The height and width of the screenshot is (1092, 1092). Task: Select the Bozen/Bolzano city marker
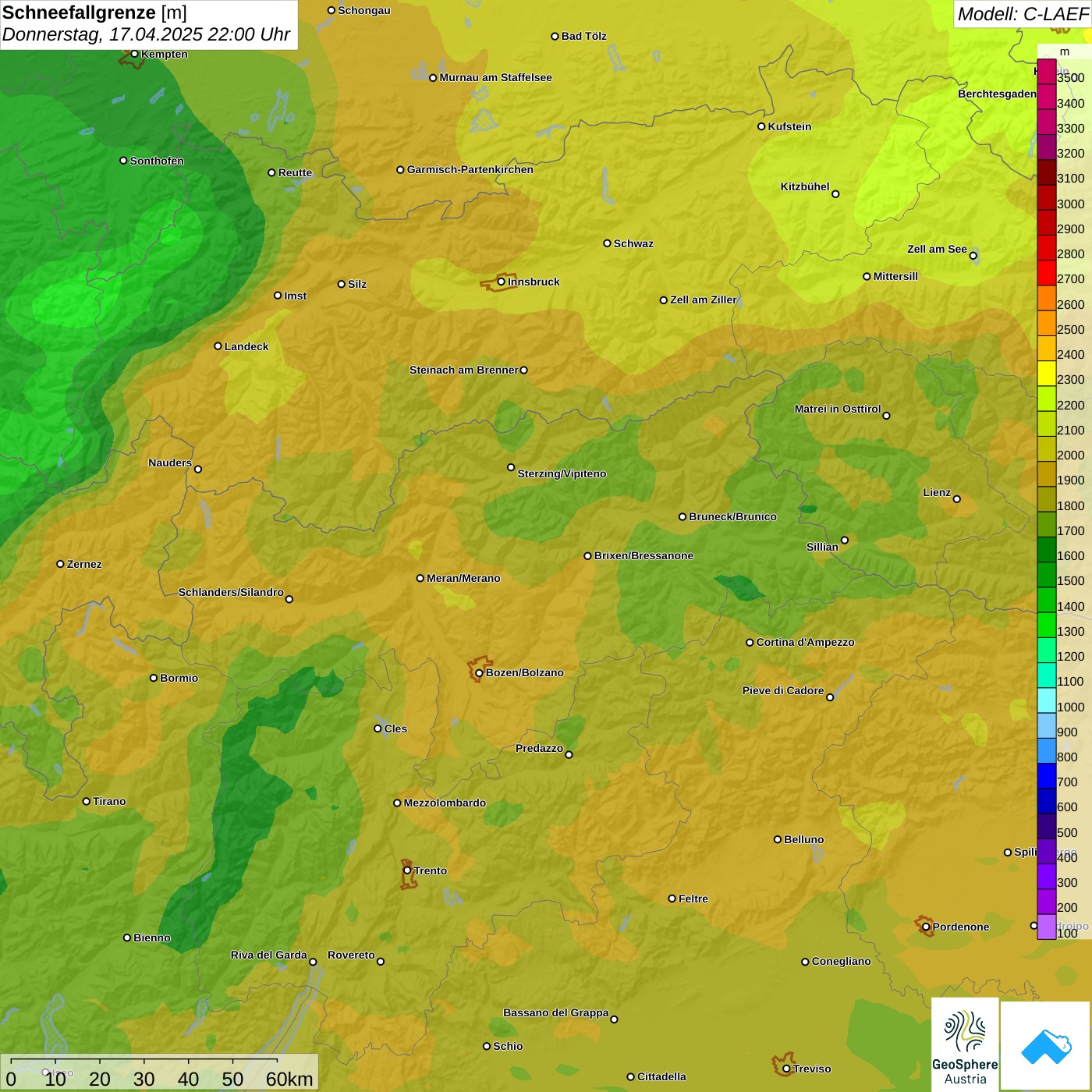point(479,672)
